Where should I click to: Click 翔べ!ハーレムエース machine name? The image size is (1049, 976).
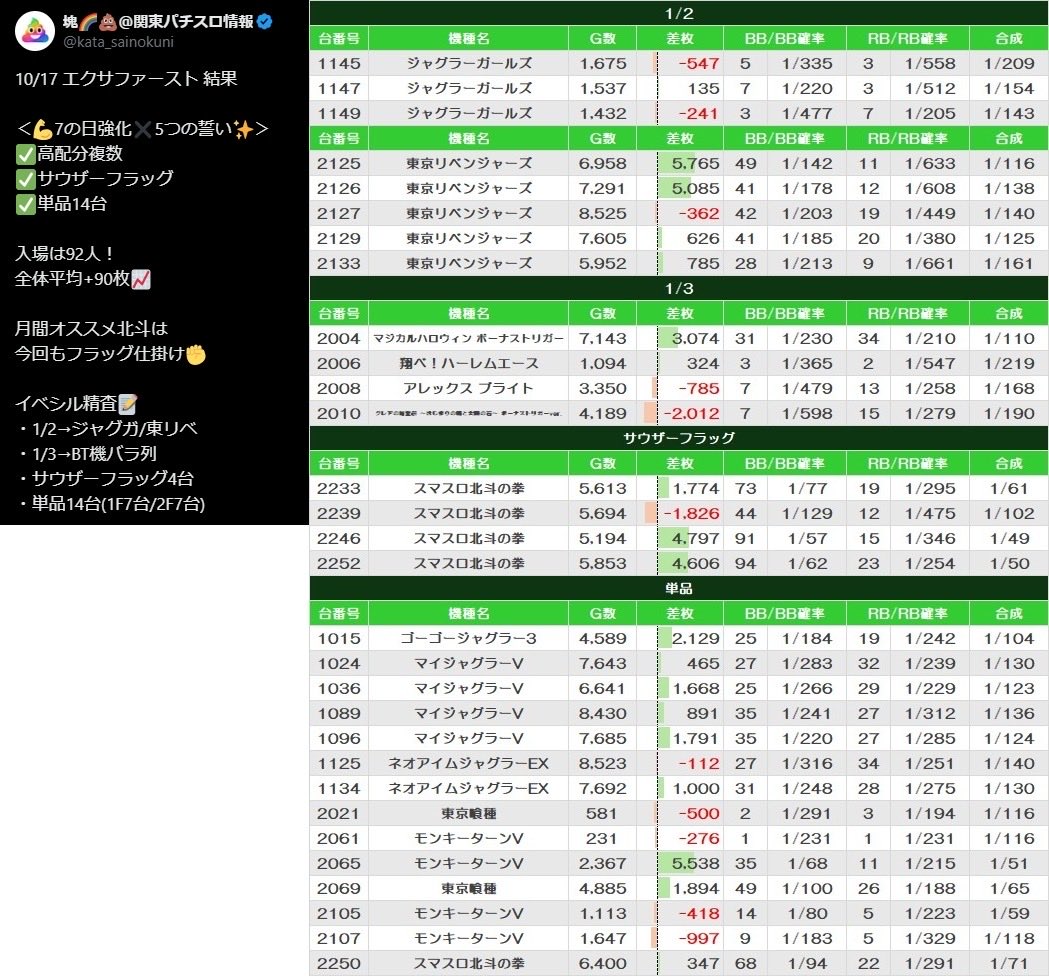coord(468,363)
